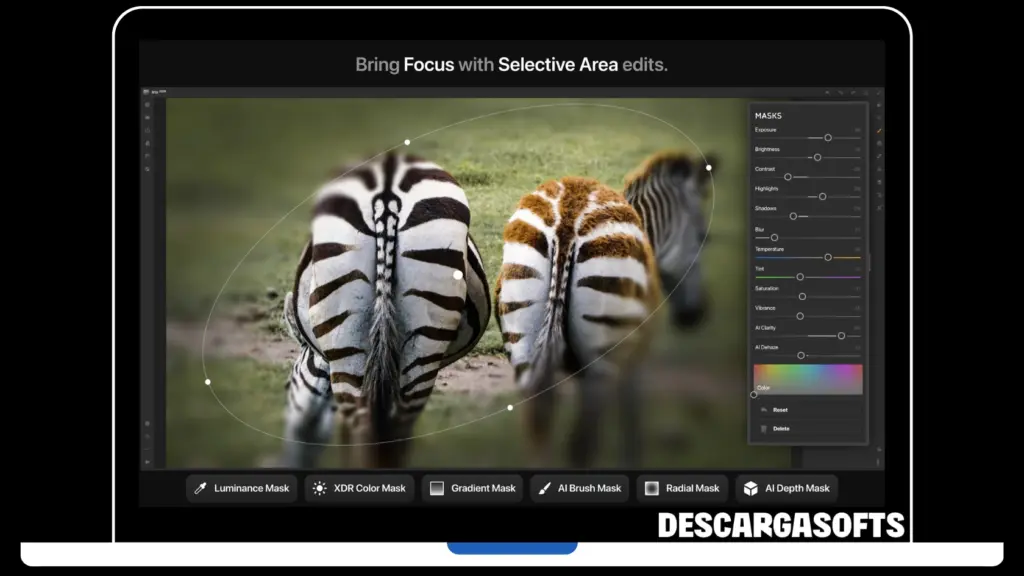
Task: Select the XDR Color Mask tool
Action: [359, 488]
